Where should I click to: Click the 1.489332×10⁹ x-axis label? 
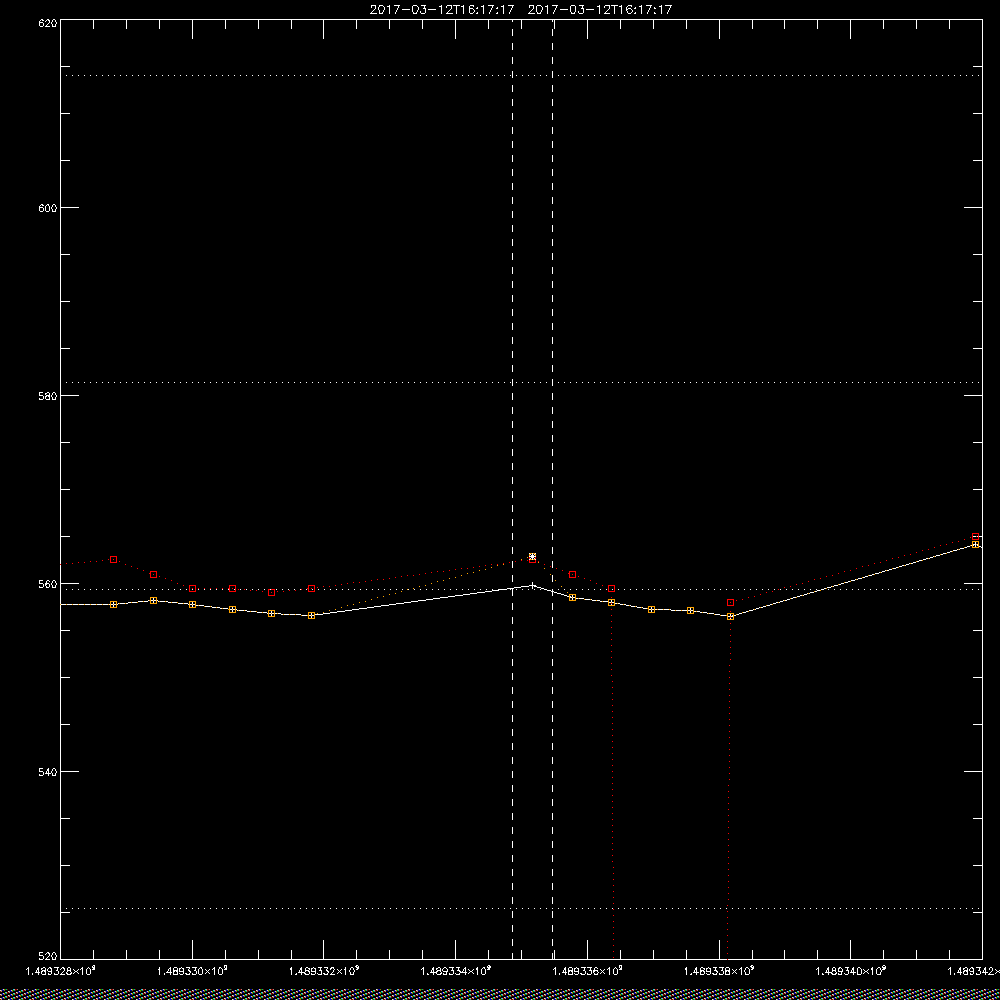click(x=324, y=971)
